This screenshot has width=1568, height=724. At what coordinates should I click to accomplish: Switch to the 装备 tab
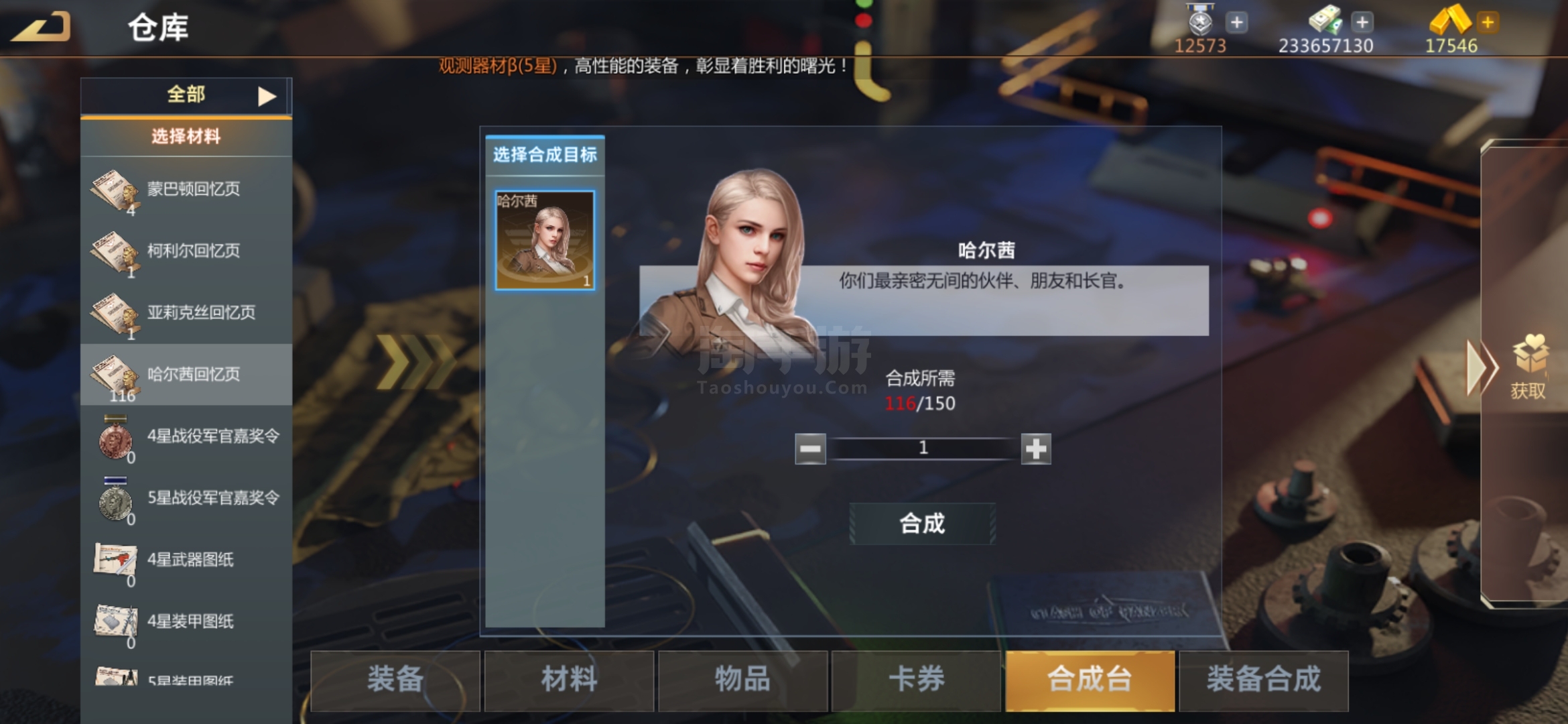pos(395,680)
